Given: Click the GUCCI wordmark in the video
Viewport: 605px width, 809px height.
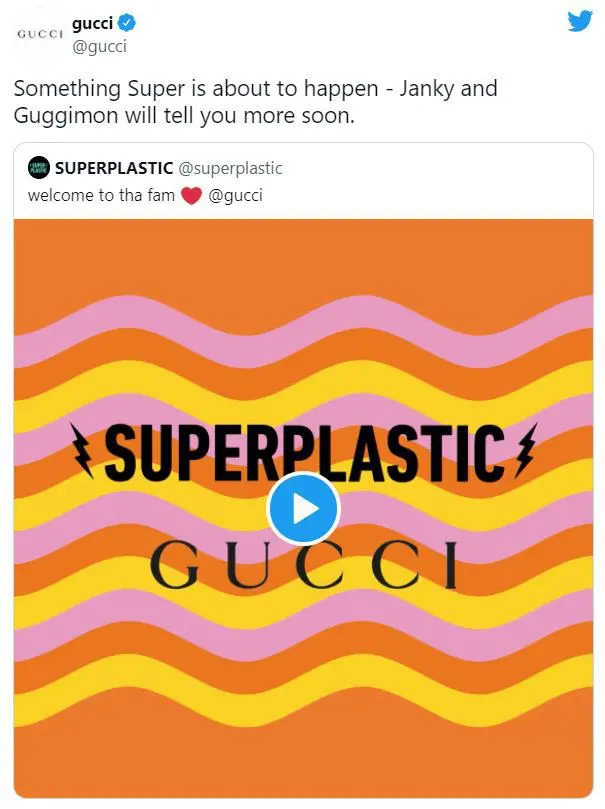Looking at the screenshot, I should (303, 566).
